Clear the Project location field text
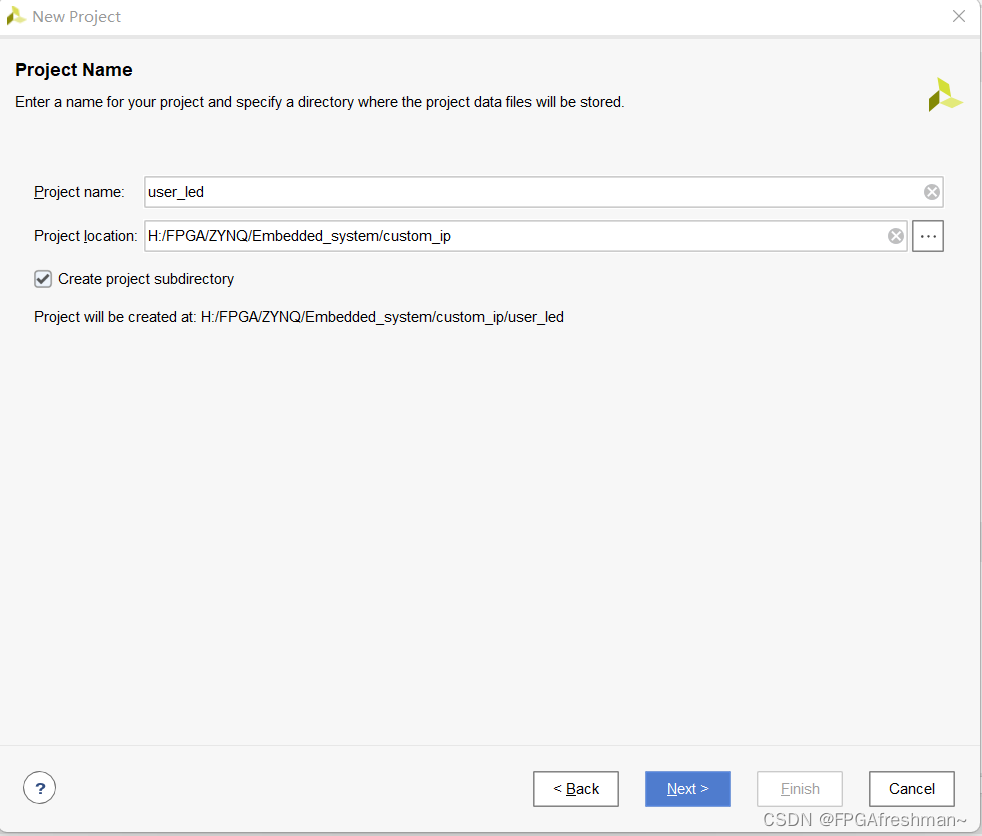 pyautogui.click(x=895, y=236)
